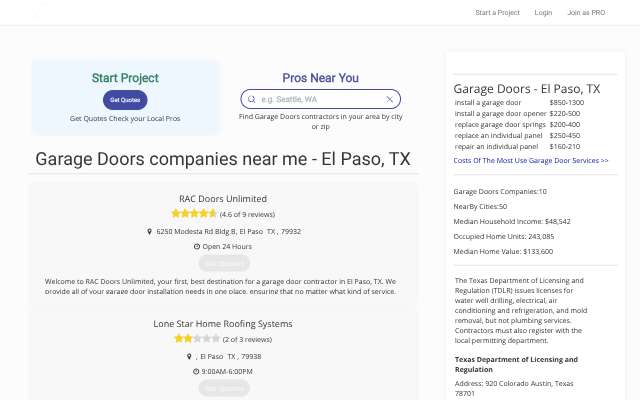640x400 pixels.
Task: Click the ', El Paso TX, 79938' address text
Action: pos(228,356)
